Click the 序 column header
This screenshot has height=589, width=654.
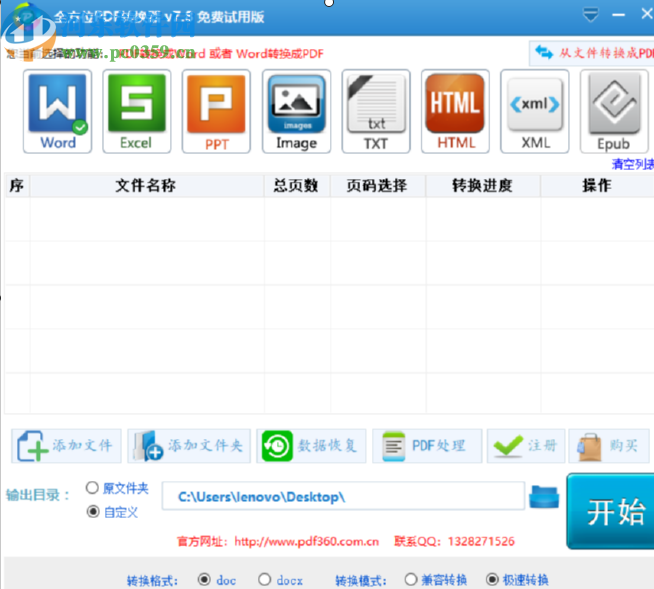pyautogui.click(x=17, y=185)
